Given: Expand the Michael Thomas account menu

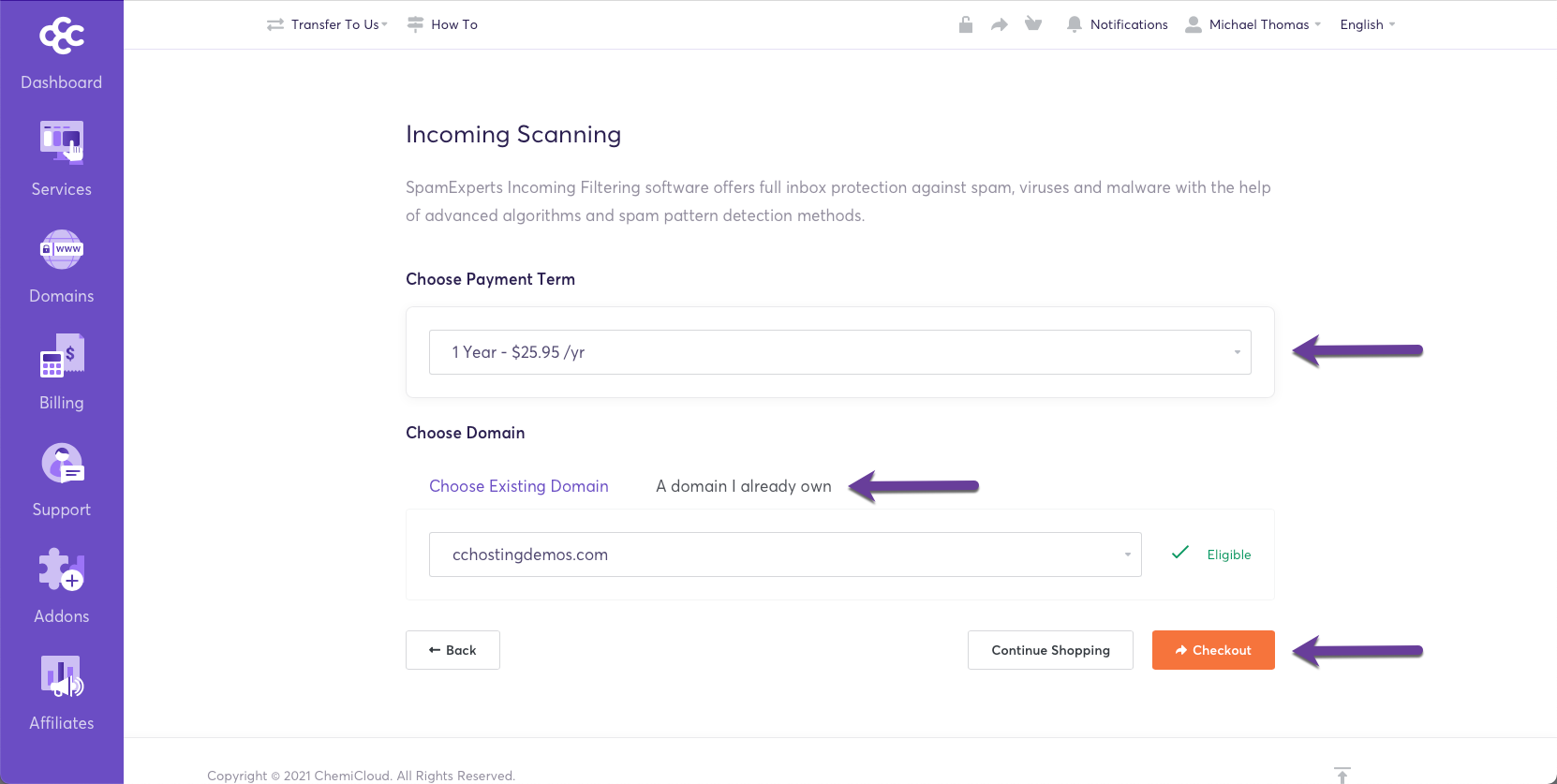Looking at the screenshot, I should [x=1253, y=24].
